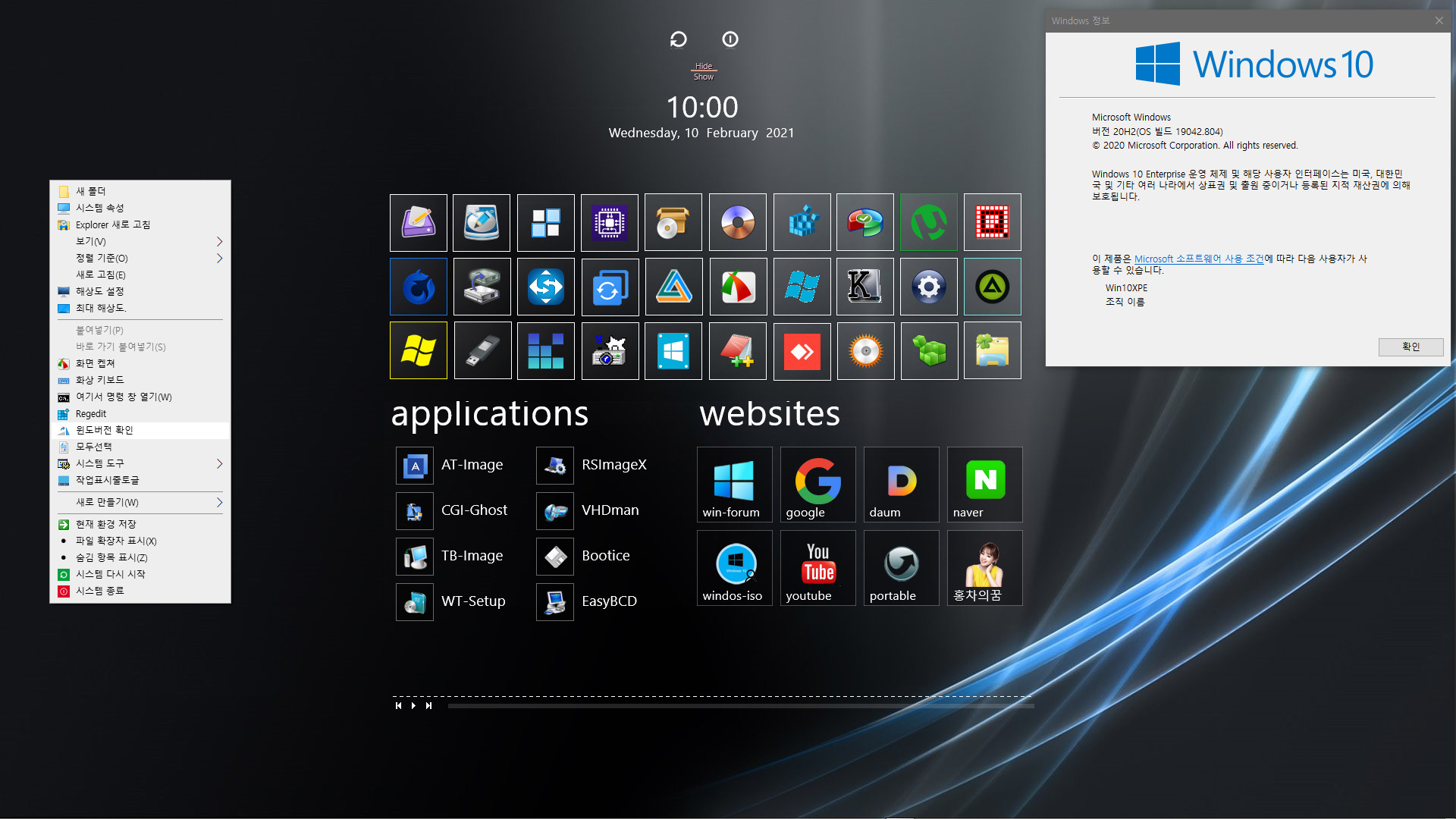
Task: Open the green uTorrent icon
Action: (929, 222)
